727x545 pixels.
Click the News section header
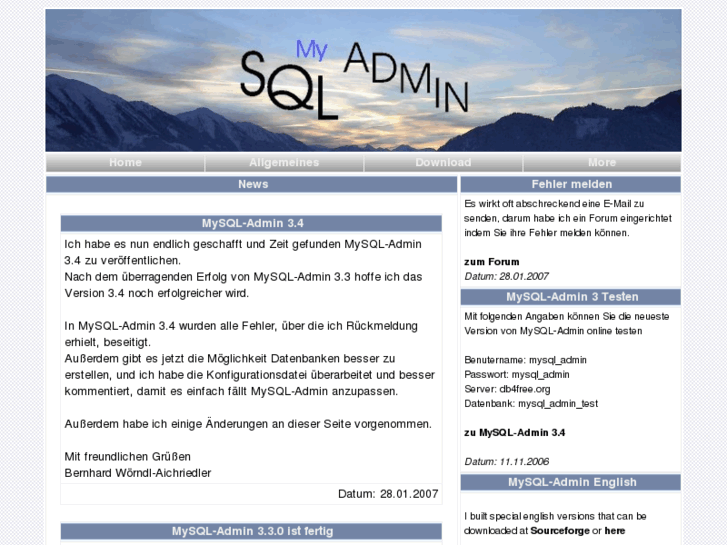pyautogui.click(x=252, y=184)
